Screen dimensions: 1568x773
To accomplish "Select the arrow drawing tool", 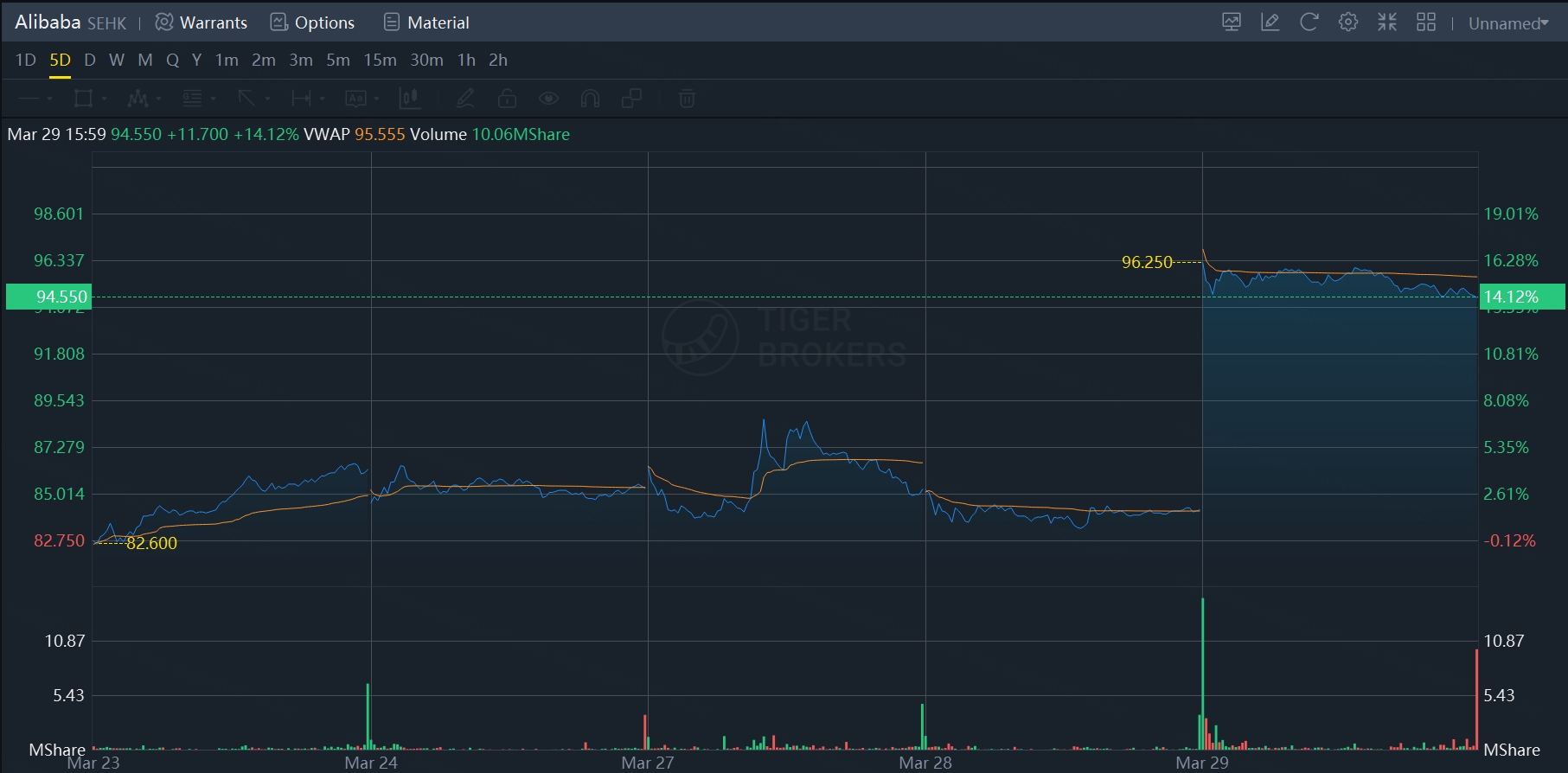I will tap(246, 99).
